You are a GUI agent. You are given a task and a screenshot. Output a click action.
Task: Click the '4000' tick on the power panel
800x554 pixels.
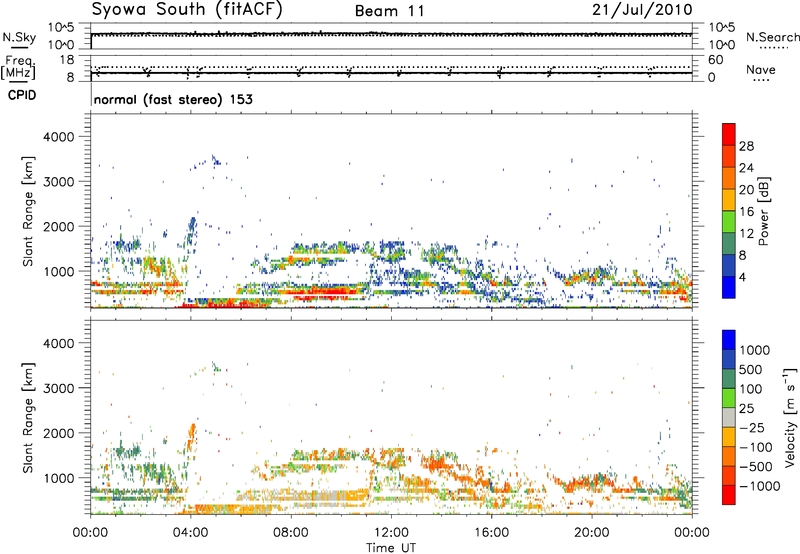pyautogui.click(x=58, y=137)
